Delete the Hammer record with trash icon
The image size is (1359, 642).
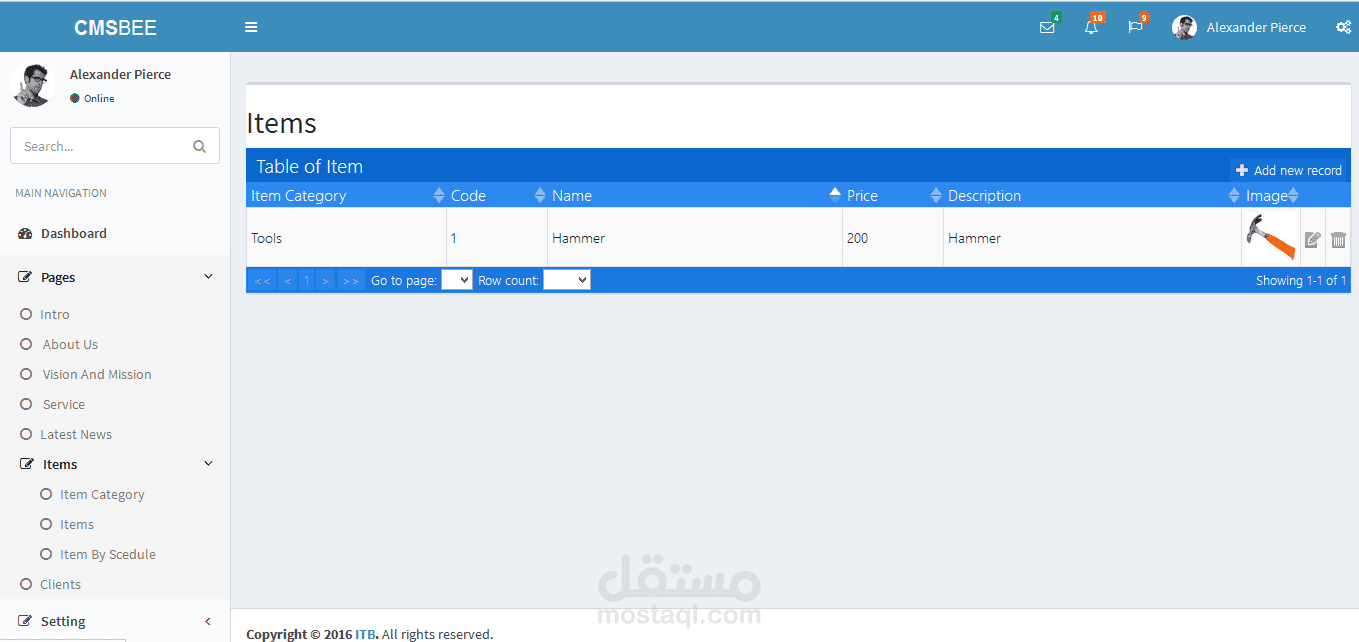tap(1338, 238)
